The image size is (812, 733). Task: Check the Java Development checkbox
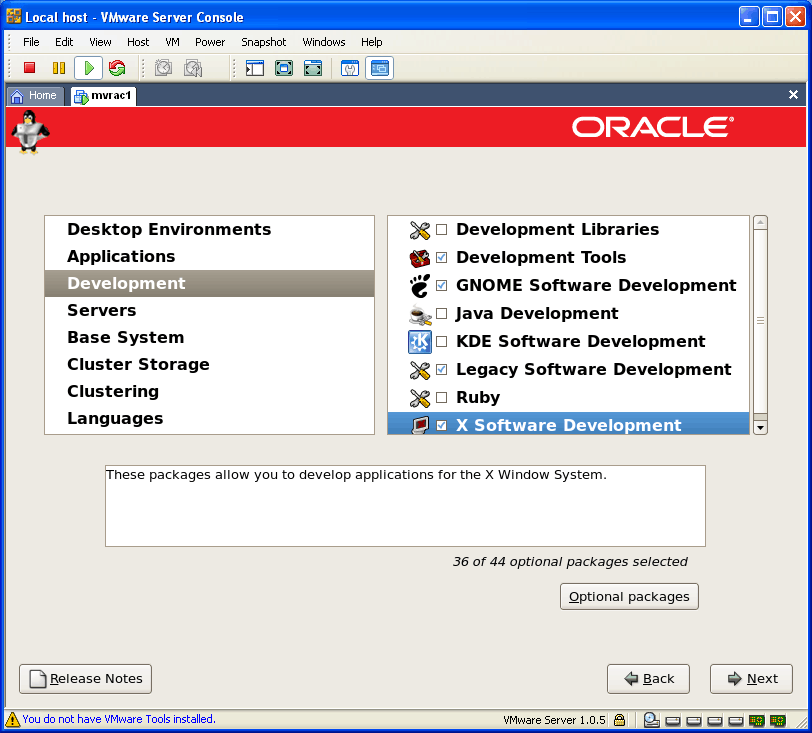coord(442,314)
